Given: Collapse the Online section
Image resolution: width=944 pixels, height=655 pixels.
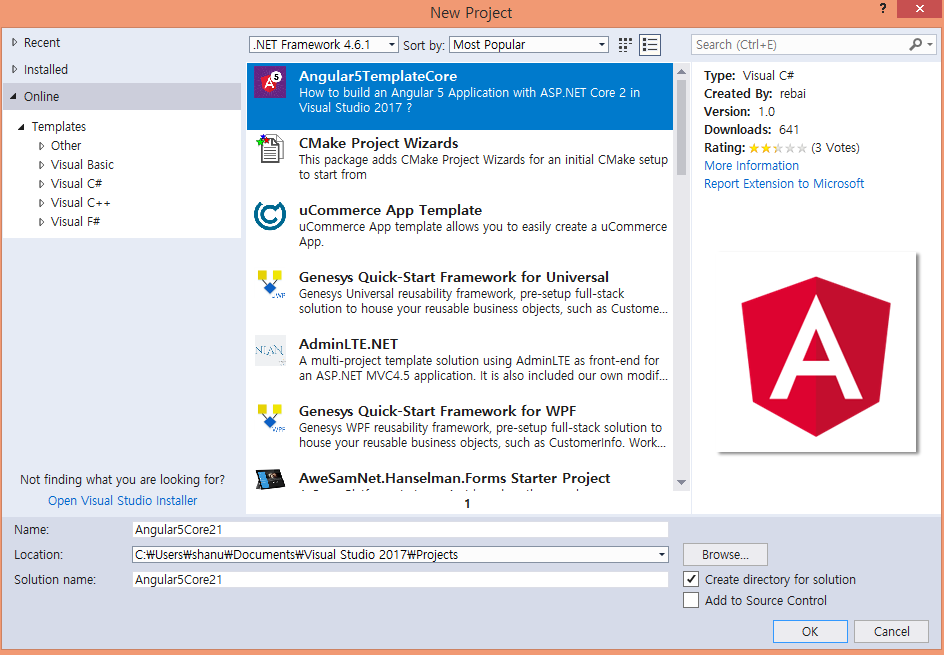Looking at the screenshot, I should (x=13, y=96).
